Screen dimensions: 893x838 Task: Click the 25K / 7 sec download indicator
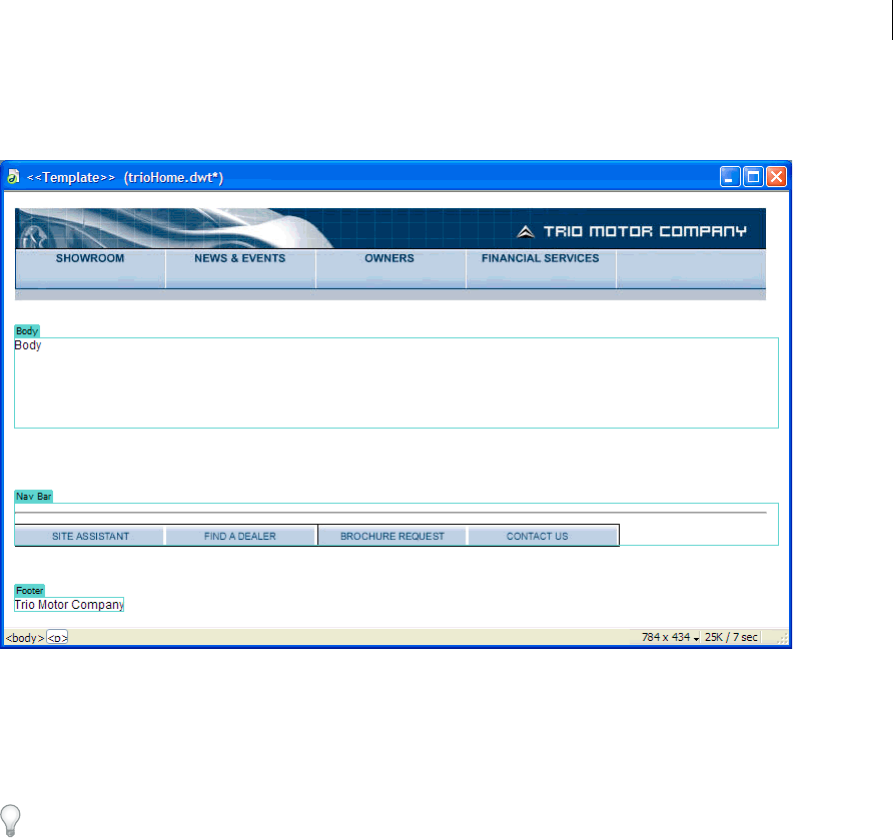(731, 637)
